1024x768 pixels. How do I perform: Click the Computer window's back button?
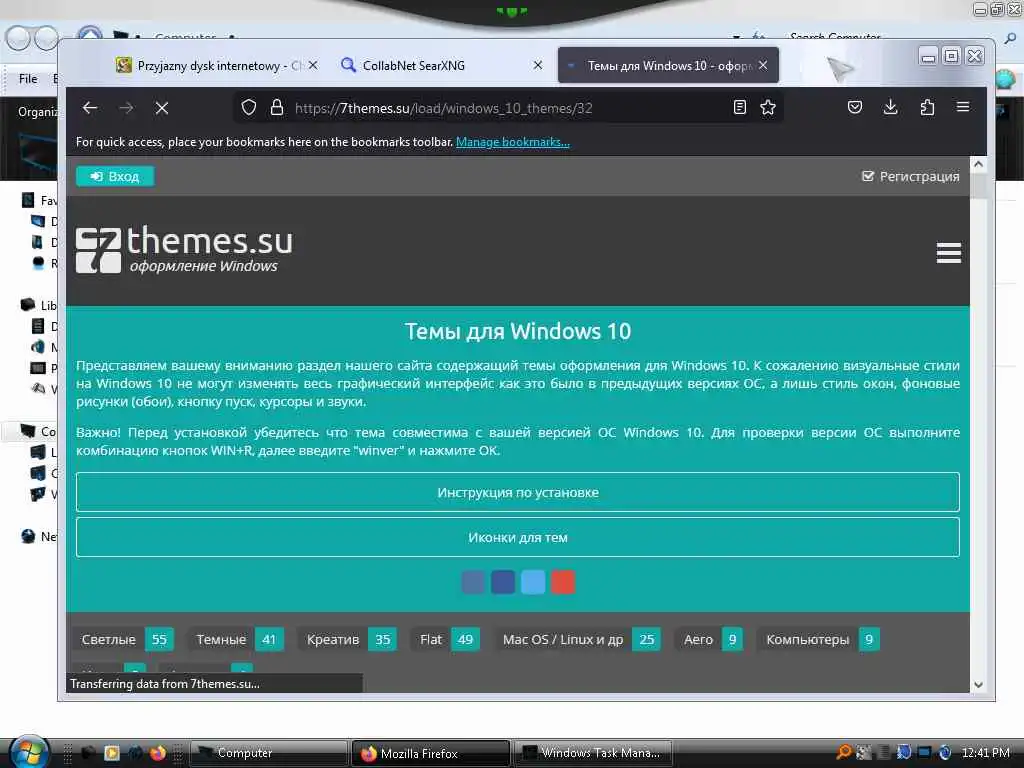point(18,38)
